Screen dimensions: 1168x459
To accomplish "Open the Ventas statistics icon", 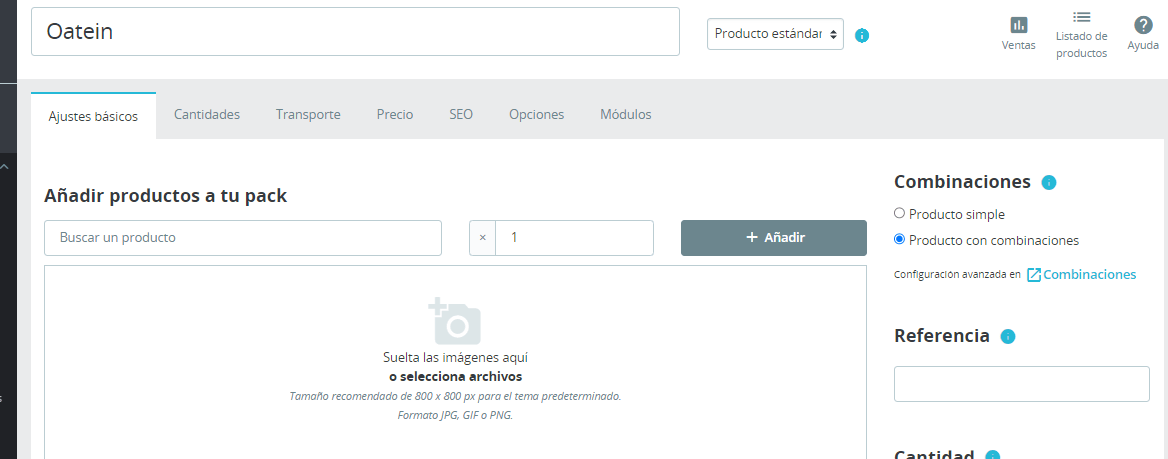I will click(x=1018, y=25).
